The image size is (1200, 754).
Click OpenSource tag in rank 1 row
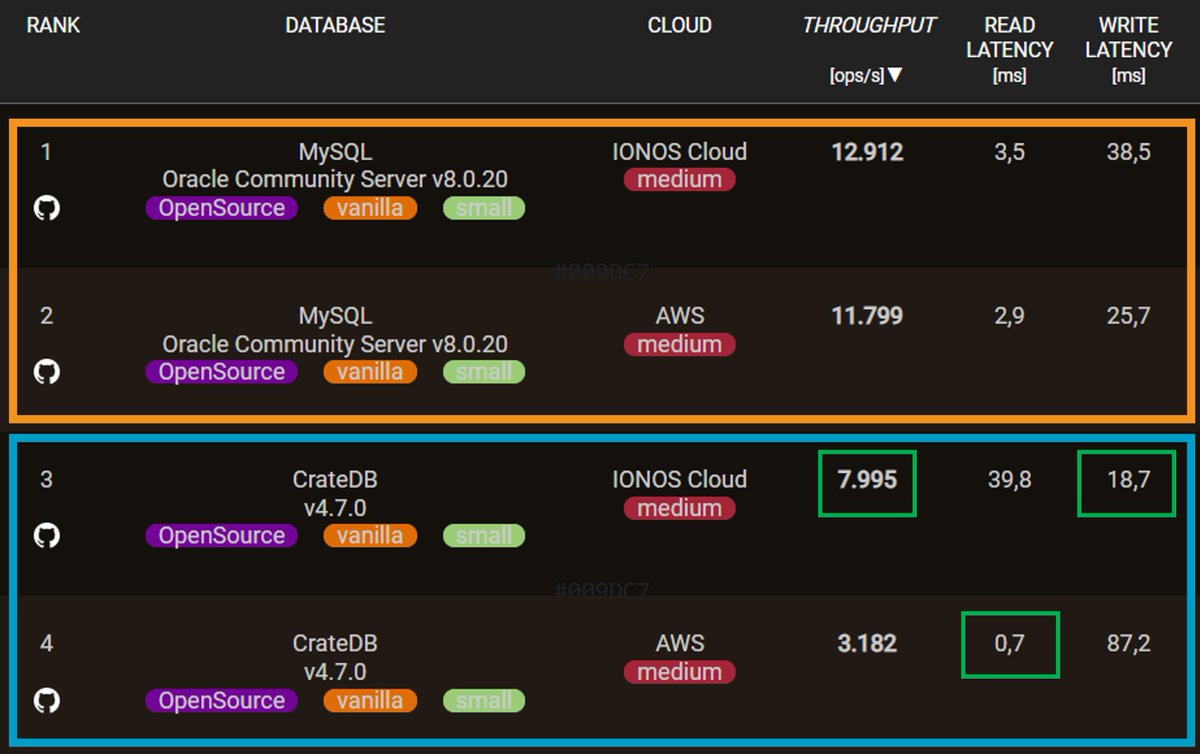pos(221,208)
